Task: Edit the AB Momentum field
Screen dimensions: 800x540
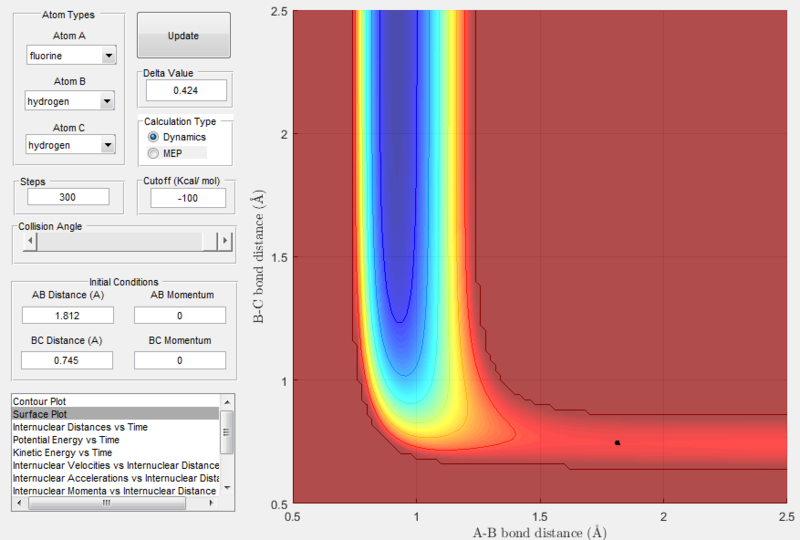Action: pos(180,315)
